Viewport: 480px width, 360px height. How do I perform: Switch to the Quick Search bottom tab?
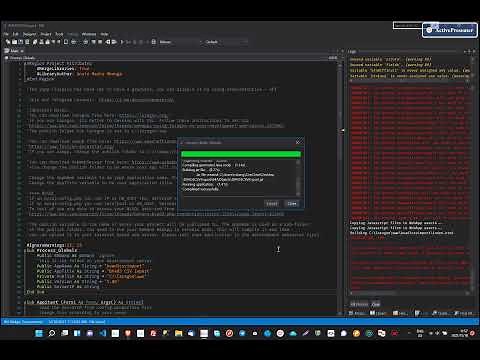(440, 313)
